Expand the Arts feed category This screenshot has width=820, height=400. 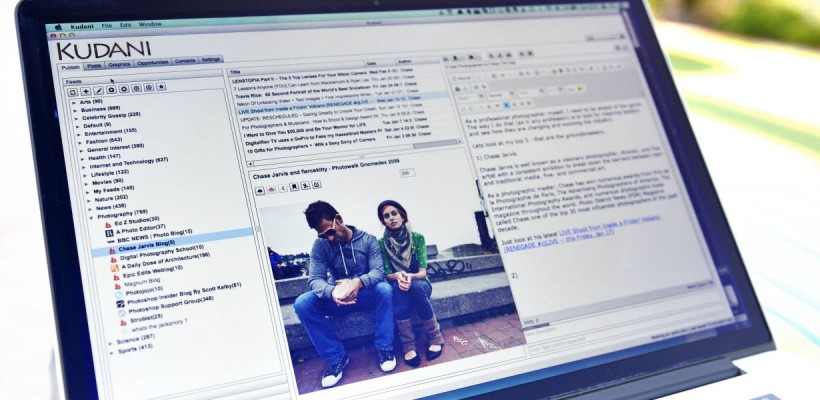tap(75, 102)
